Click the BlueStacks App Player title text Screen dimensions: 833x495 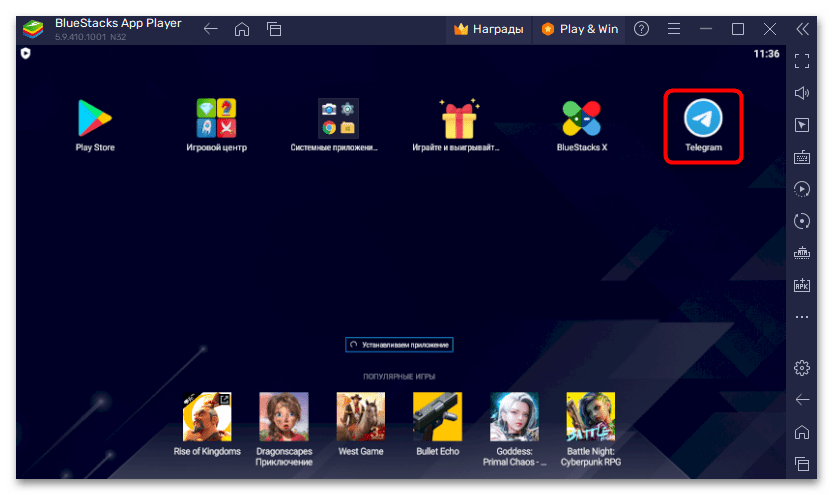pos(118,23)
